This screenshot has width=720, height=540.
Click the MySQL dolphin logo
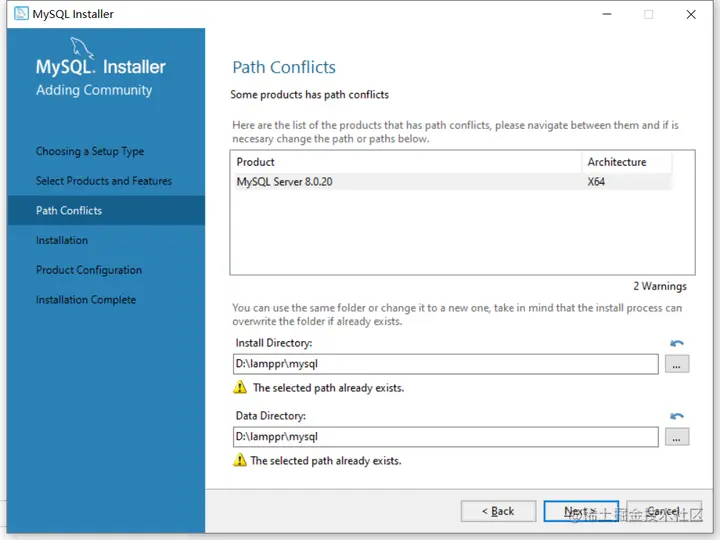(x=81, y=48)
